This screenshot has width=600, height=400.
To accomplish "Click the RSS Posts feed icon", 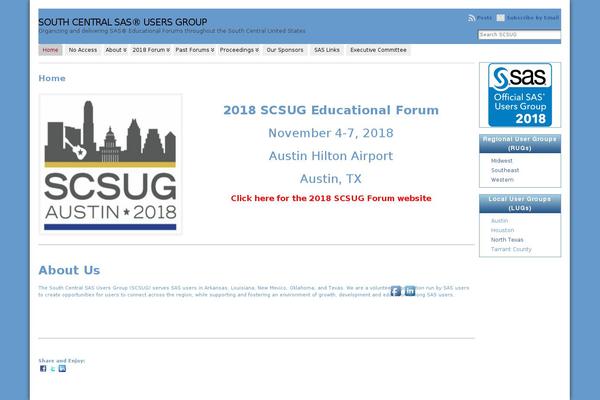I will pos(471,18).
